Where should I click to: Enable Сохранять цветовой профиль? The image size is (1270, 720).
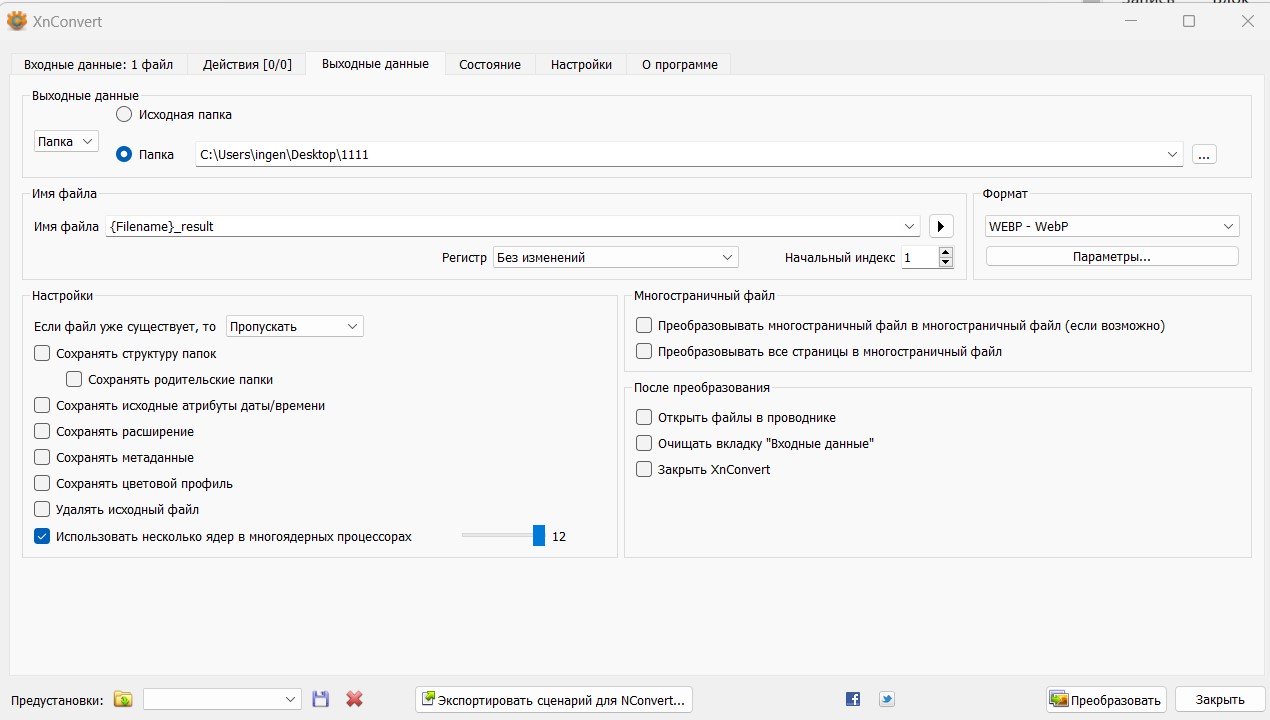[42, 483]
